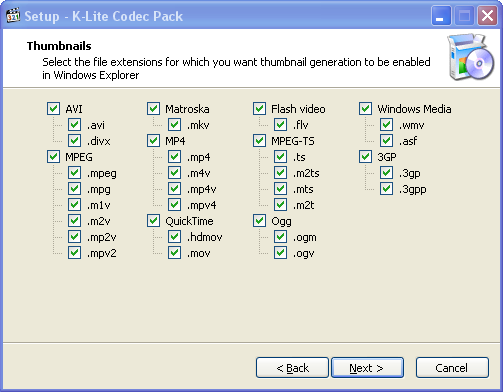503x392 pixels.
Task: Uncheck the MPEG-TS group checkbox
Action: coord(259,141)
